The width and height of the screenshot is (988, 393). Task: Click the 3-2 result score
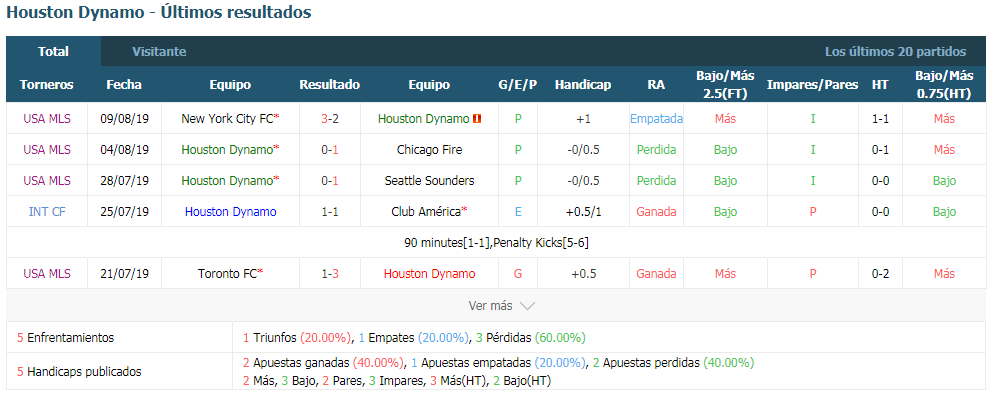[330, 118]
